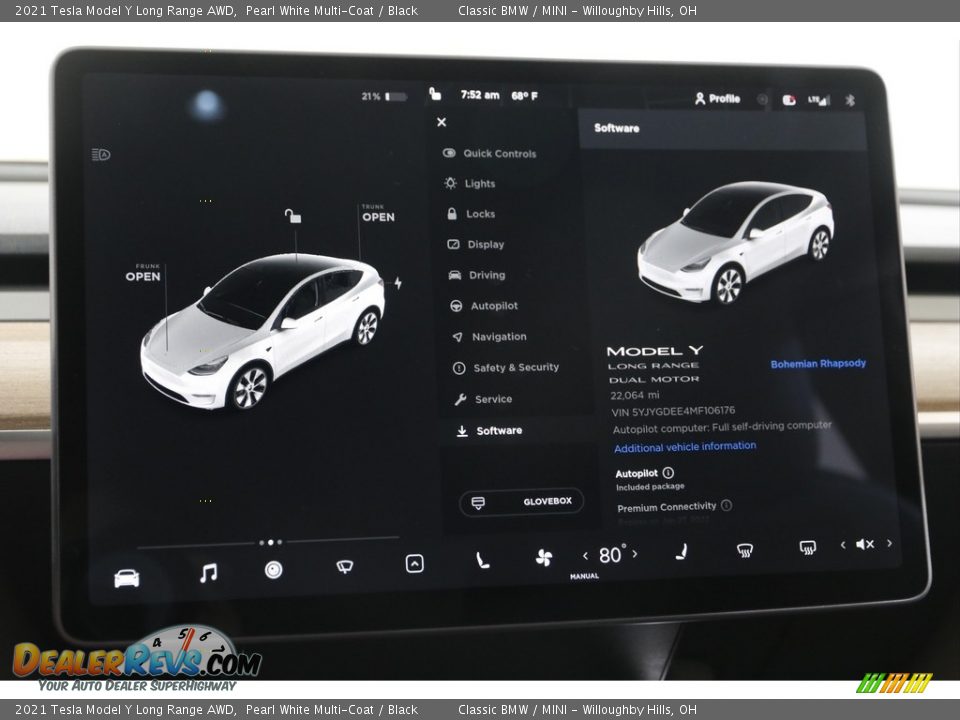This screenshot has width=960, height=720.
Task: Open the car controls icon in bottom bar
Action: [x=127, y=577]
